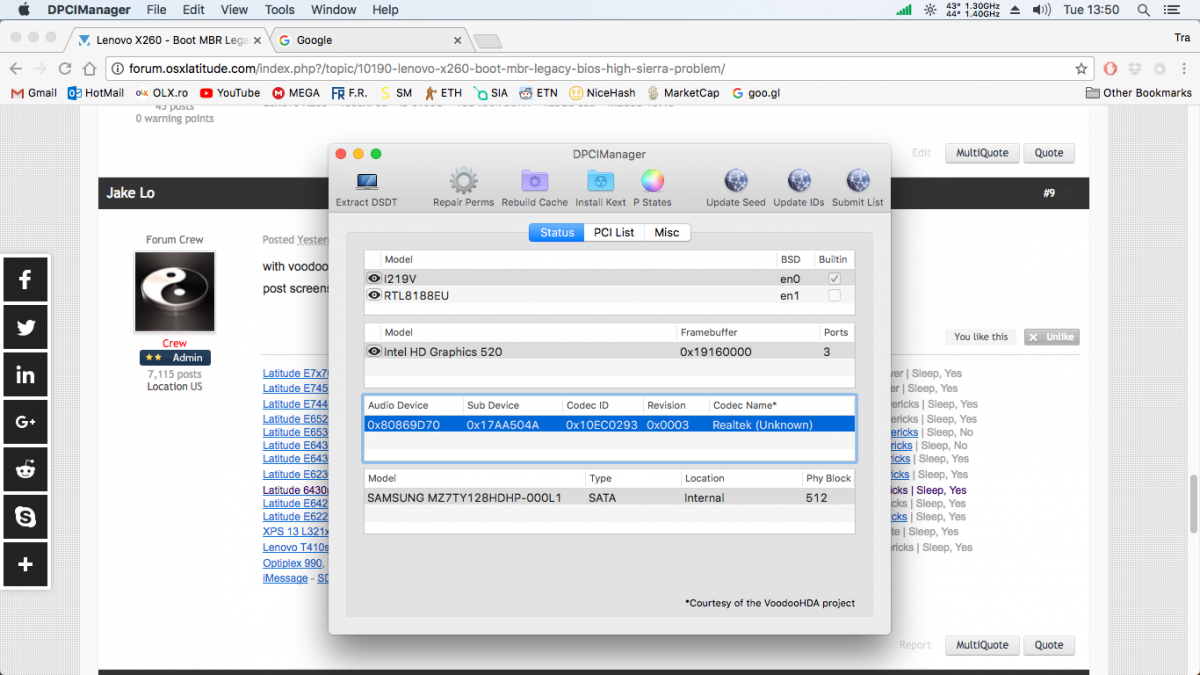The width and height of the screenshot is (1200, 675).
Task: Click the Update IDs icon
Action: coord(798,183)
